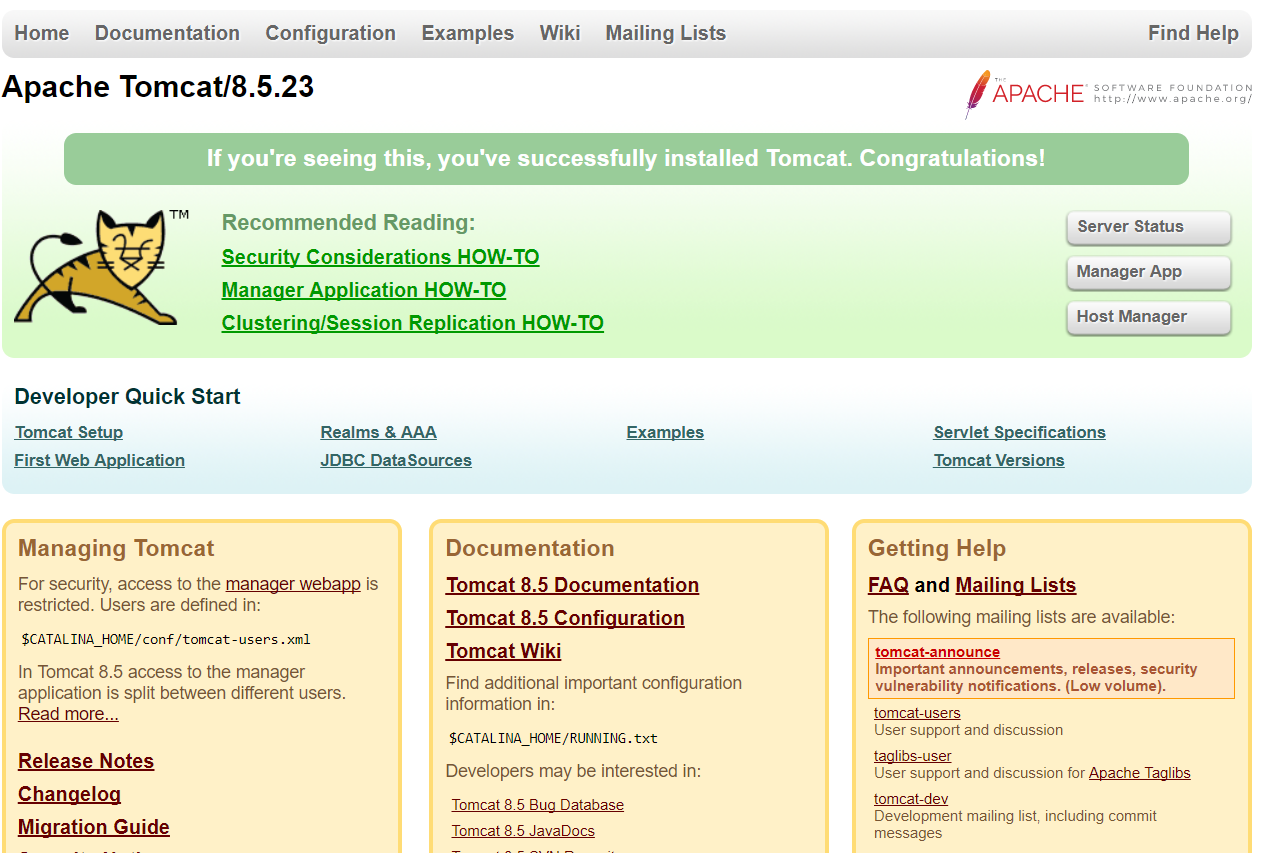Open the Release Notes link
This screenshot has width=1265, height=853.
click(86, 761)
